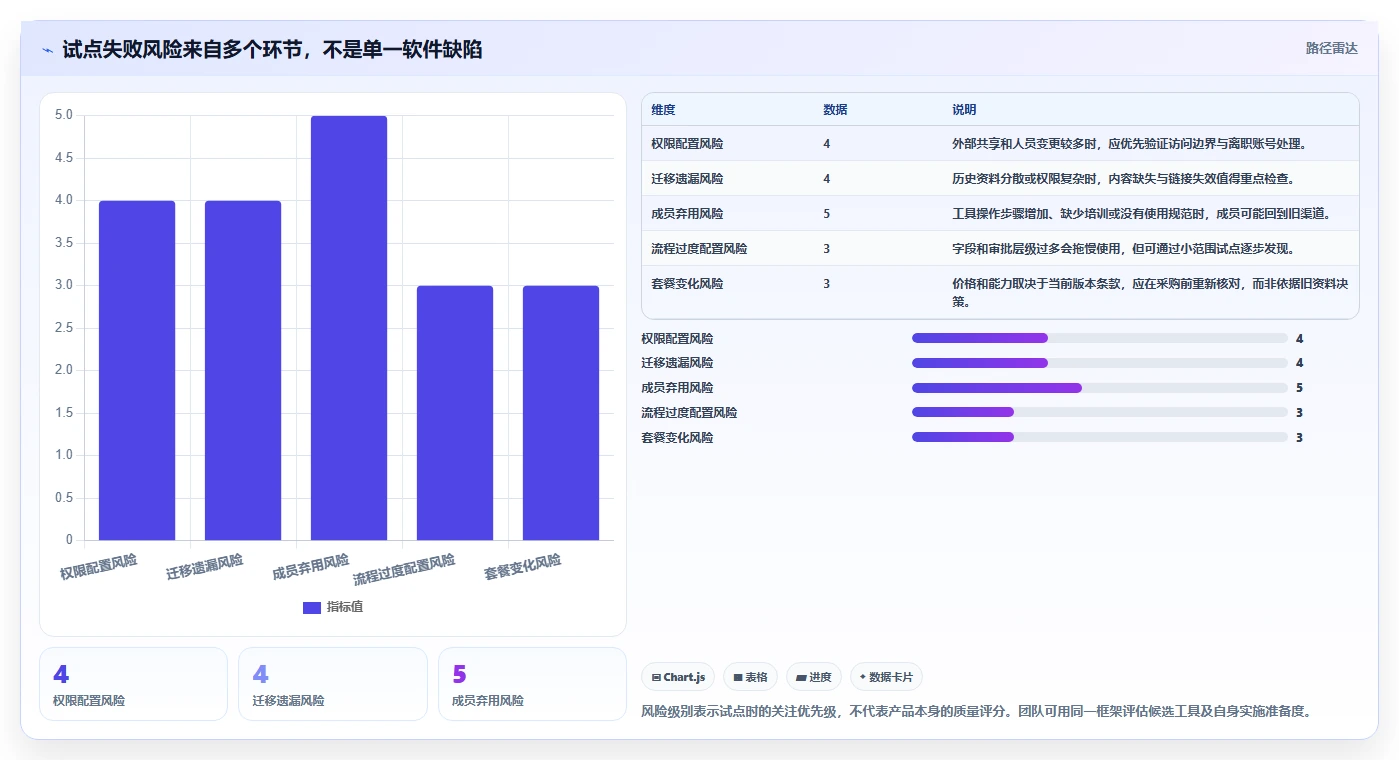Viewport: 1399px width, 760px height.
Task: Click the table cell 成员弃用风险 in the 维度 column
Action: click(x=687, y=214)
